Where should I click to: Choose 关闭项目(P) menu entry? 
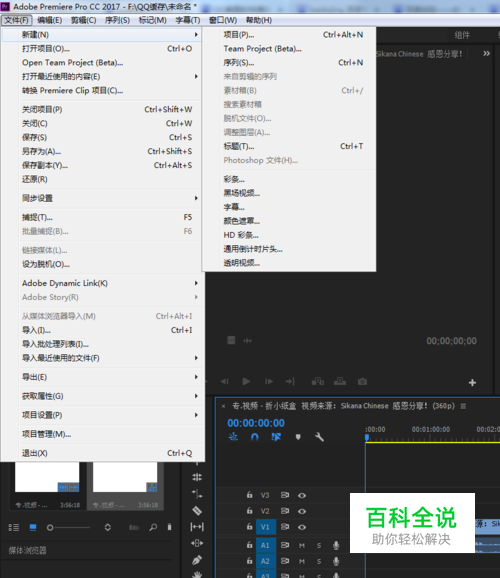101,109
